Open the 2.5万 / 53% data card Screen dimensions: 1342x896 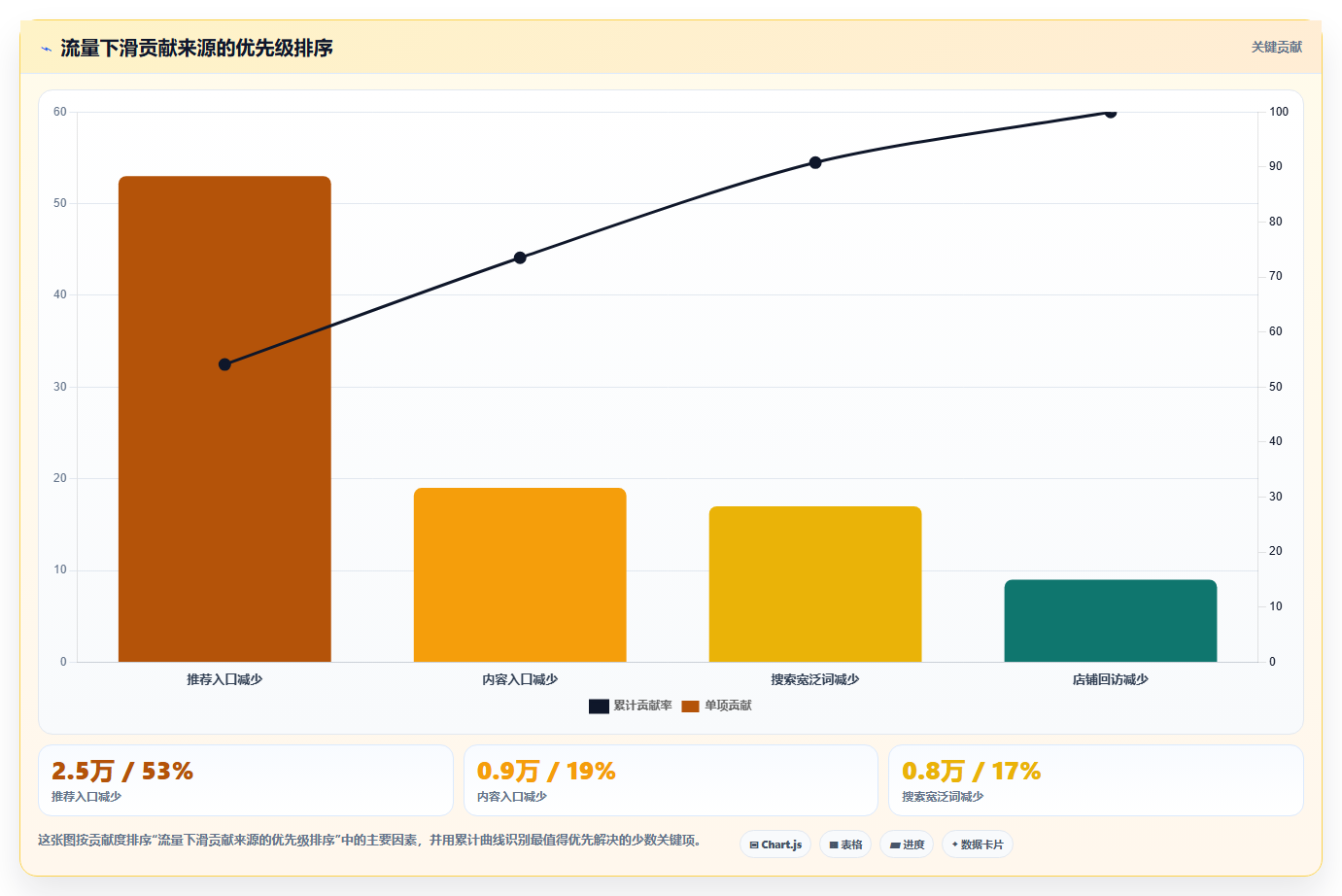246,780
